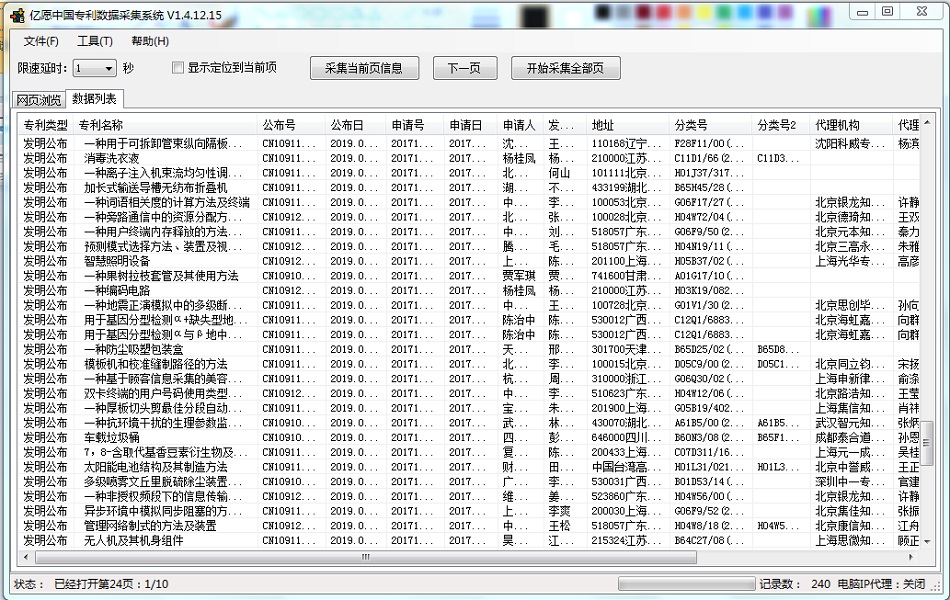This screenshot has height=600, width=950.
Task: Click the 申请号 column header
Action: click(414, 125)
